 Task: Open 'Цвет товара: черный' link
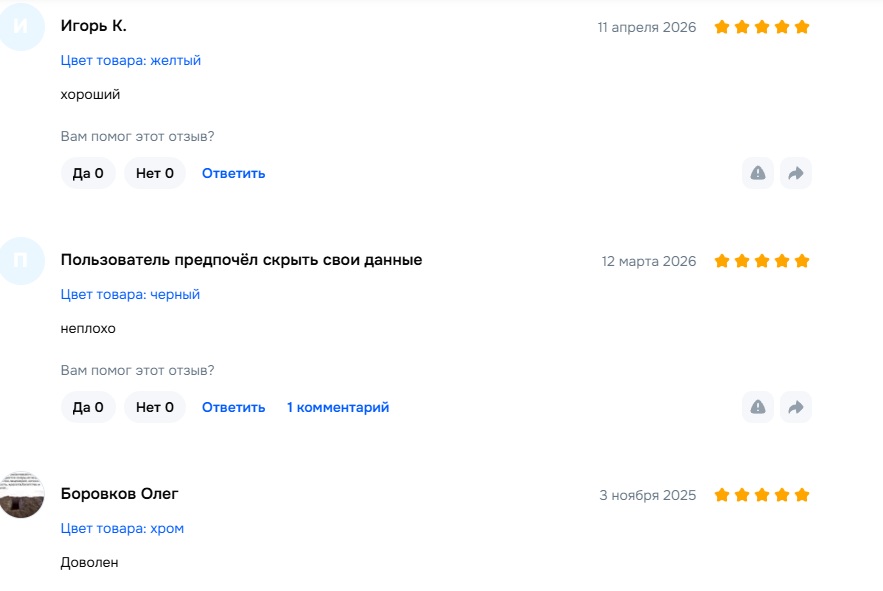click(131, 294)
